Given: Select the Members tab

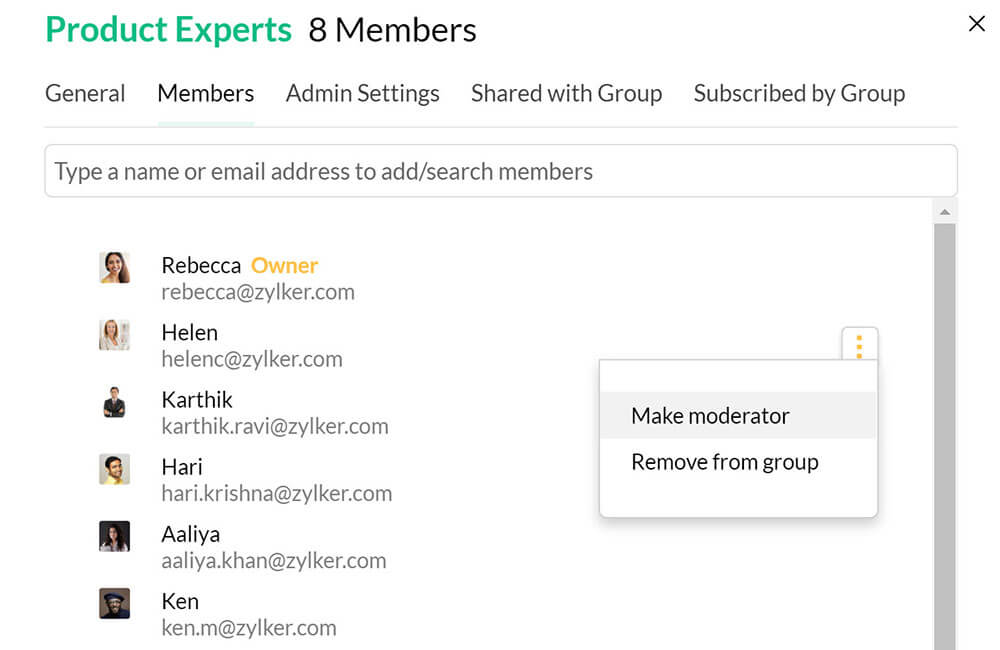Looking at the screenshot, I should click(x=205, y=94).
